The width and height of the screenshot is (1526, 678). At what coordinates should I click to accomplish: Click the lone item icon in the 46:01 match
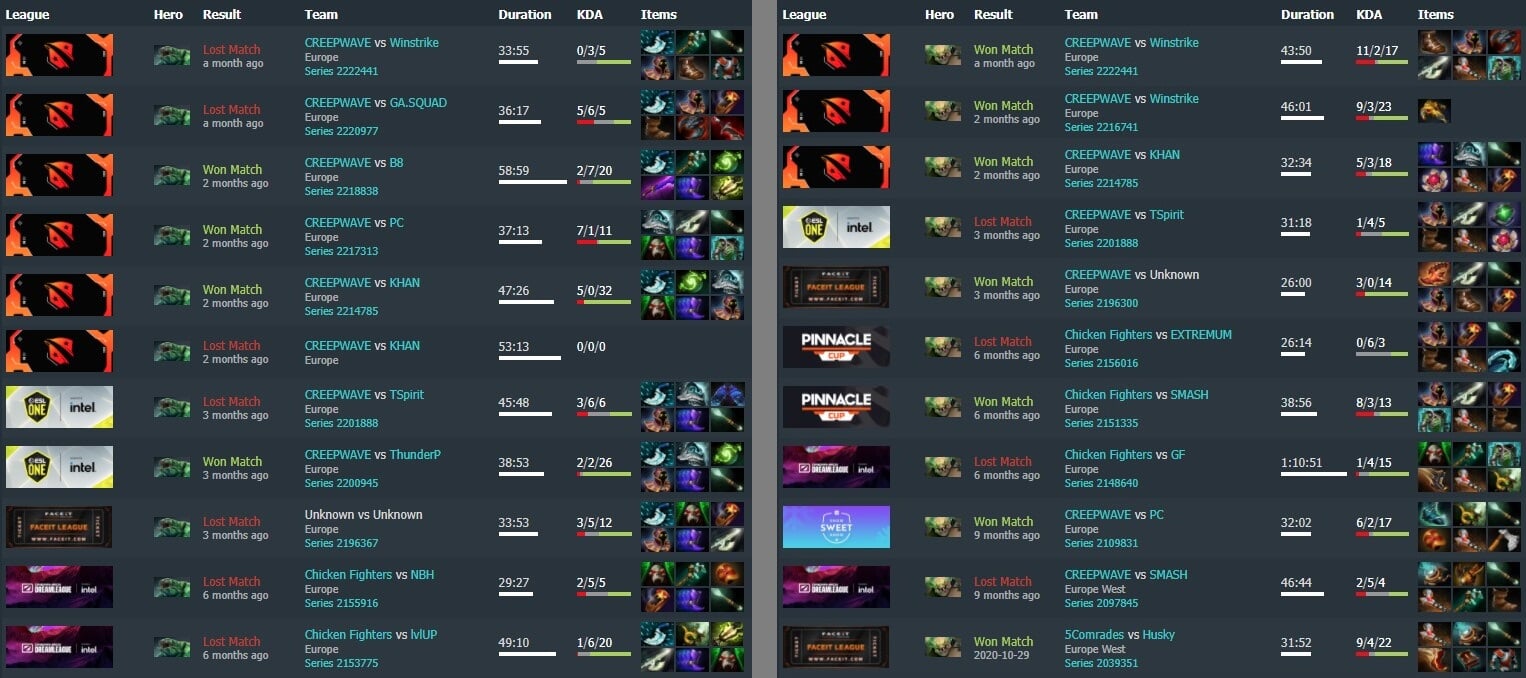1434,111
